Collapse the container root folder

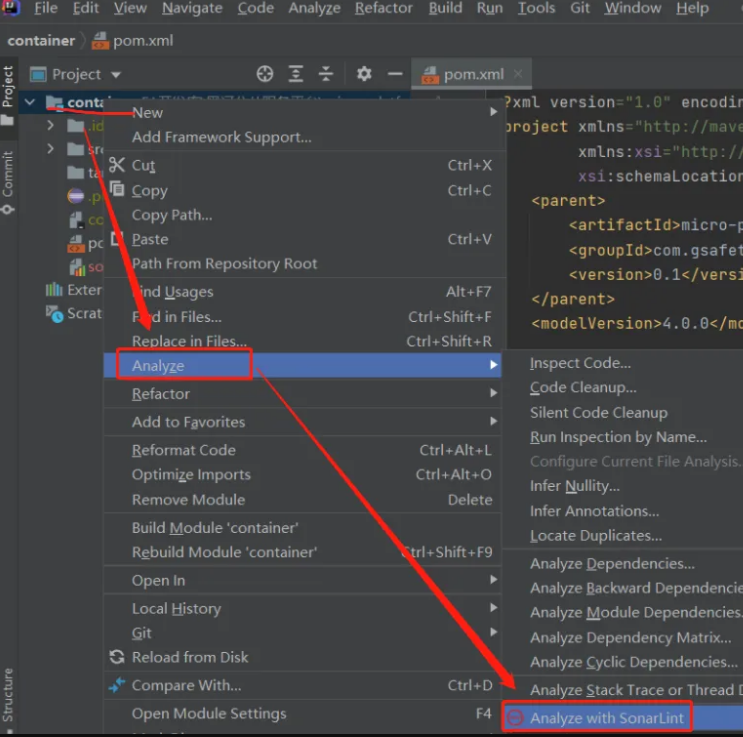pos(30,102)
